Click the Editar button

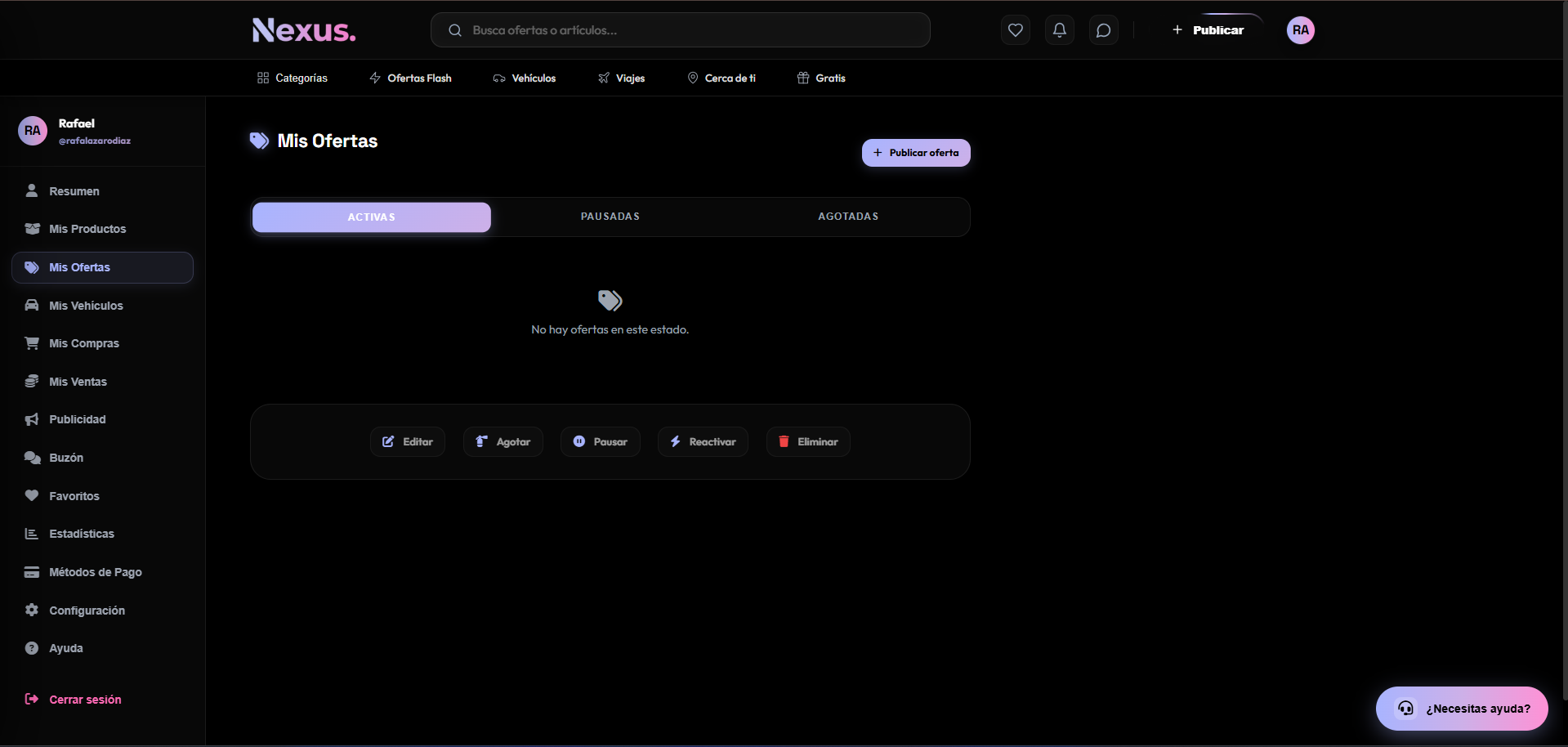(x=408, y=441)
